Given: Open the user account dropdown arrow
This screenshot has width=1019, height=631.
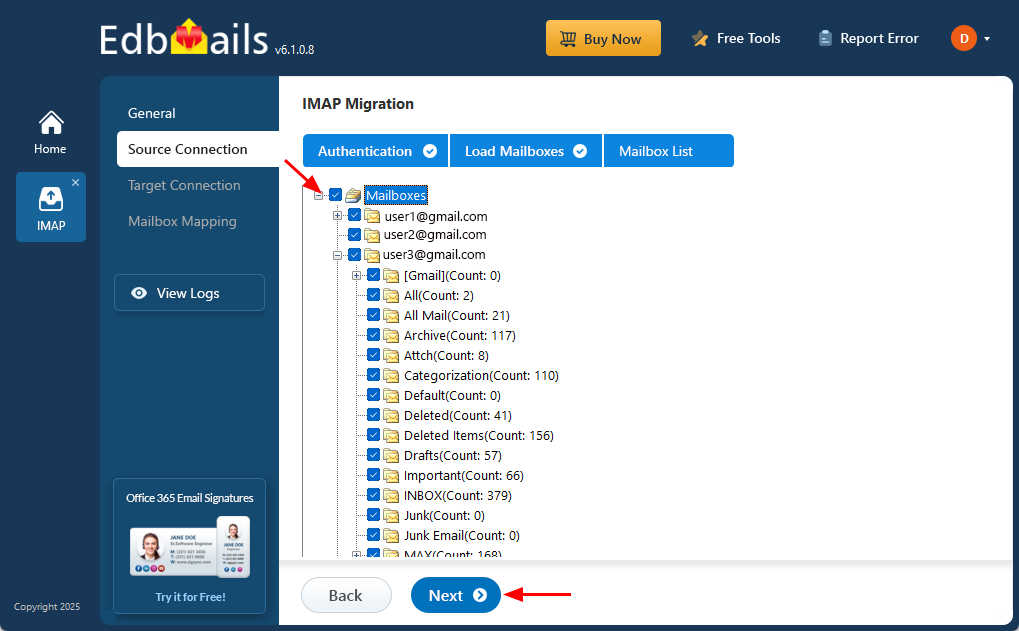Looking at the screenshot, I should click(987, 39).
